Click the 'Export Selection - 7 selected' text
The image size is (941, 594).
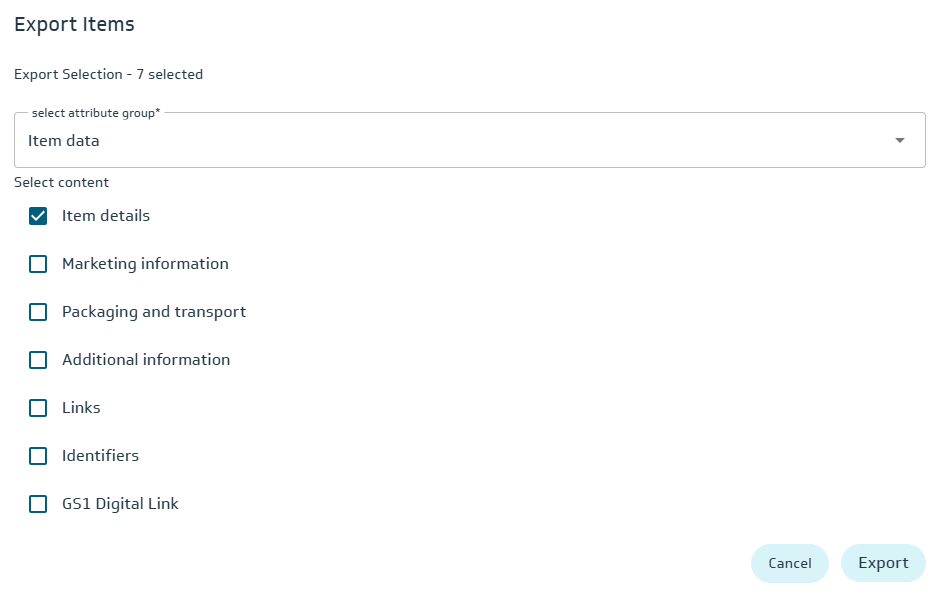click(108, 74)
